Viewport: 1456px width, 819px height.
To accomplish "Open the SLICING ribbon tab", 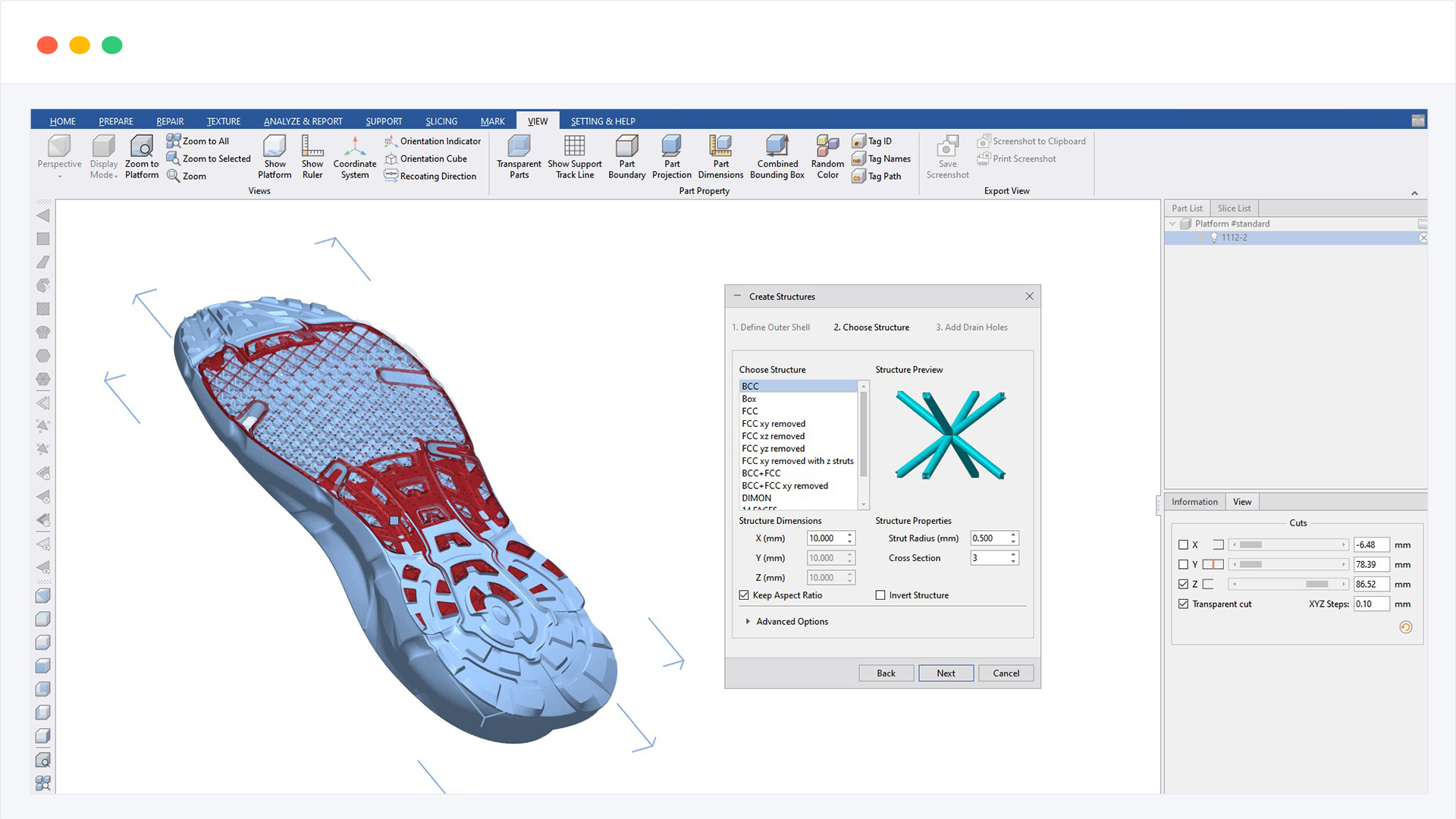I will 441,121.
